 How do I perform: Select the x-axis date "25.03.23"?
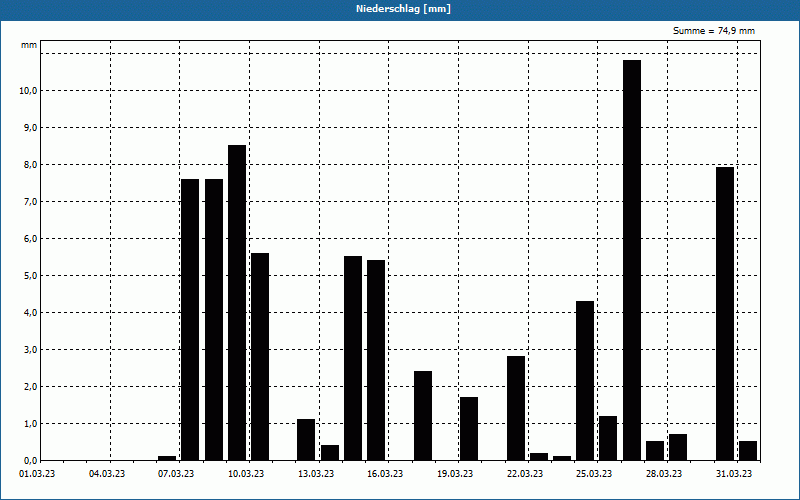click(594, 474)
